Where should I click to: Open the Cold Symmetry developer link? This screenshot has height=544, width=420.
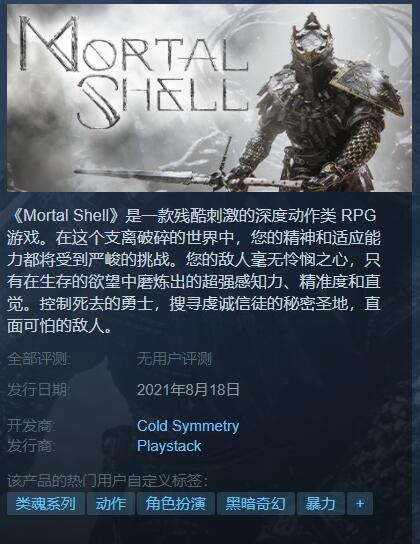tap(188, 426)
